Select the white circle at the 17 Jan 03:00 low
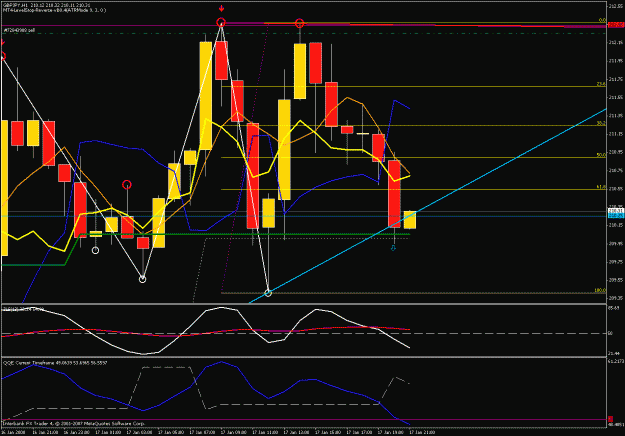Viewport: 625px width, 436px height. [142, 279]
